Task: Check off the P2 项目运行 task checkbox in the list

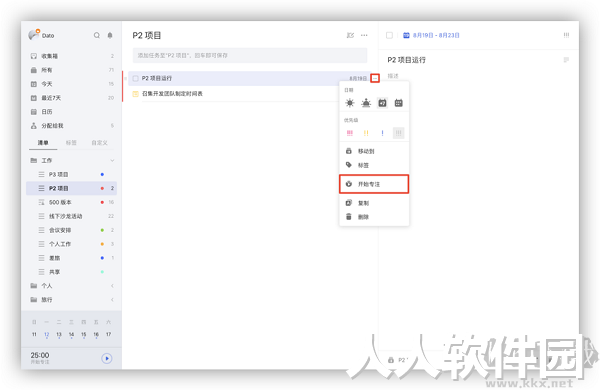Action: pyautogui.click(x=135, y=78)
